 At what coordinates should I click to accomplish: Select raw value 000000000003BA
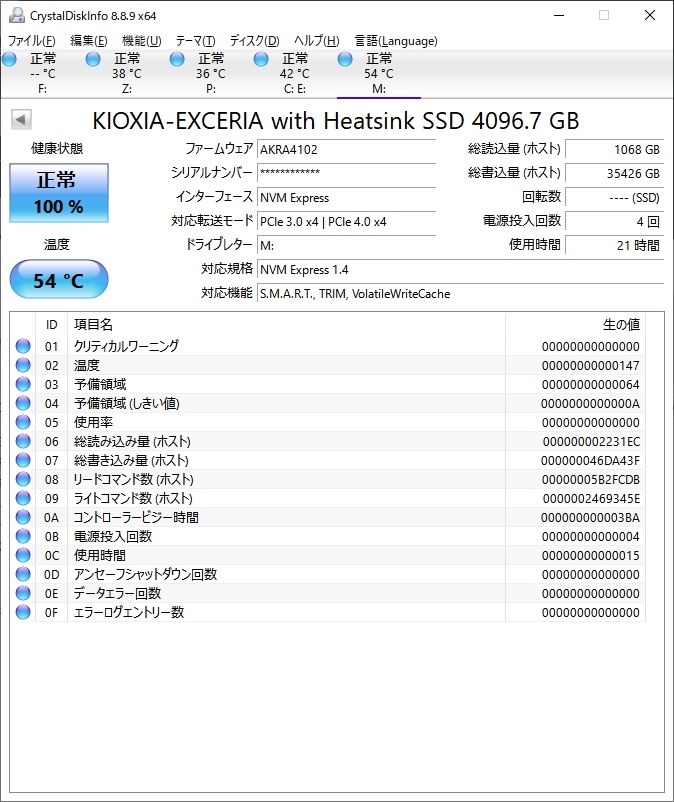click(x=591, y=518)
